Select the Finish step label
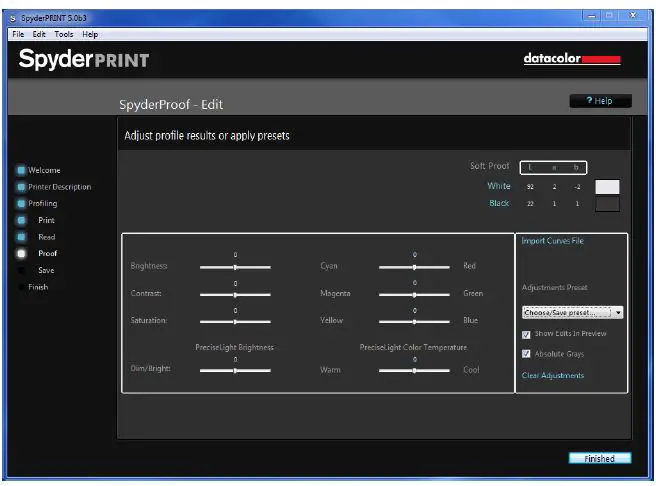 (x=38, y=287)
